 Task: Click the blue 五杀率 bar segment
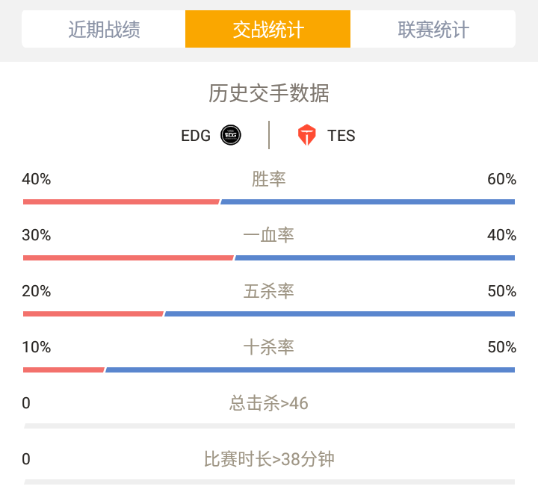[x=340, y=314]
